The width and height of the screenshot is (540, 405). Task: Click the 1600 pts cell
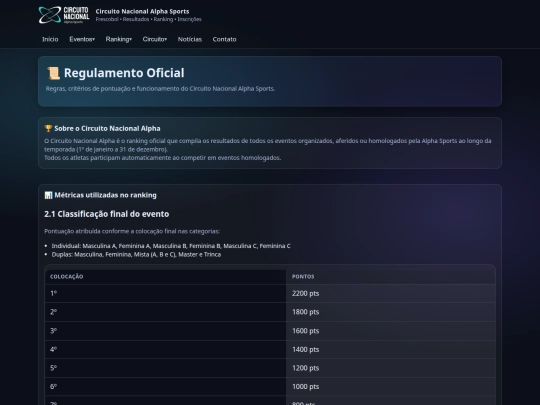point(391,331)
